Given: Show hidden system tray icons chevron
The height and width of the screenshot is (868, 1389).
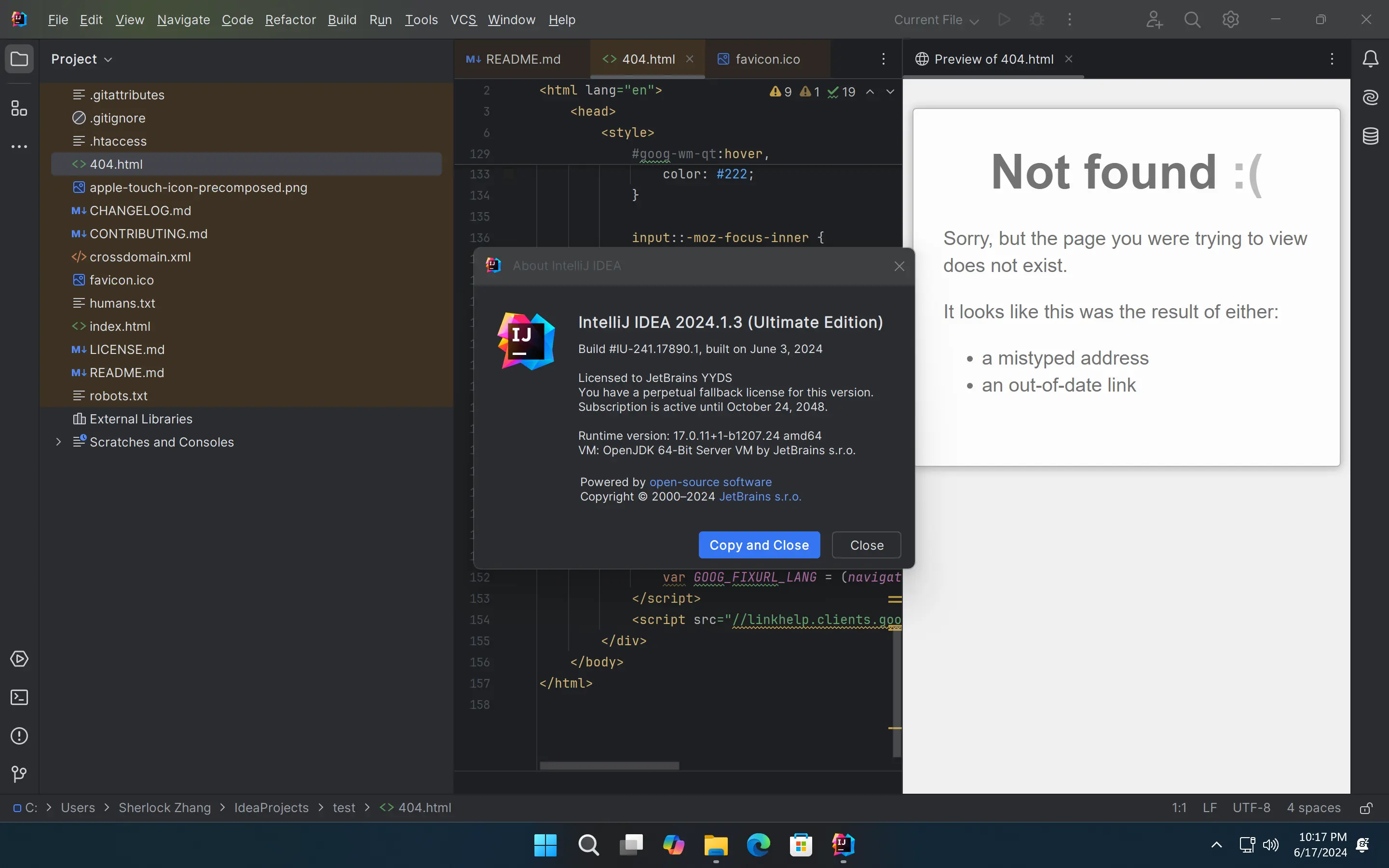Looking at the screenshot, I should [x=1216, y=844].
